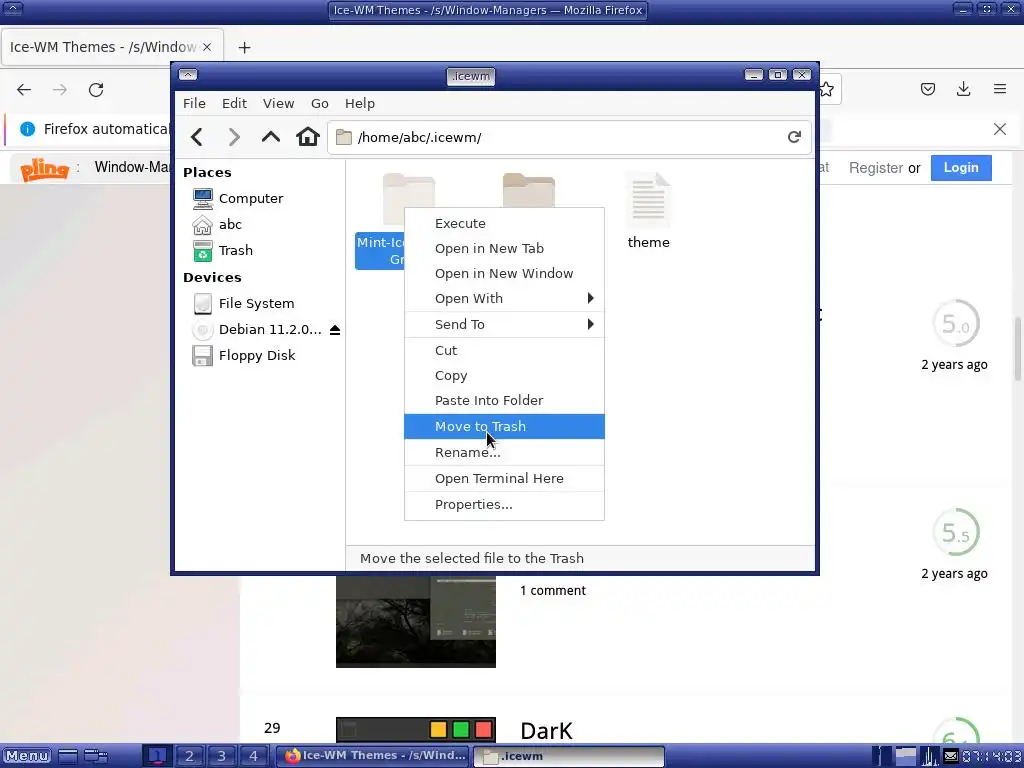Open a new Firefox tab
Viewport: 1024px width, 768px height.
(x=244, y=48)
